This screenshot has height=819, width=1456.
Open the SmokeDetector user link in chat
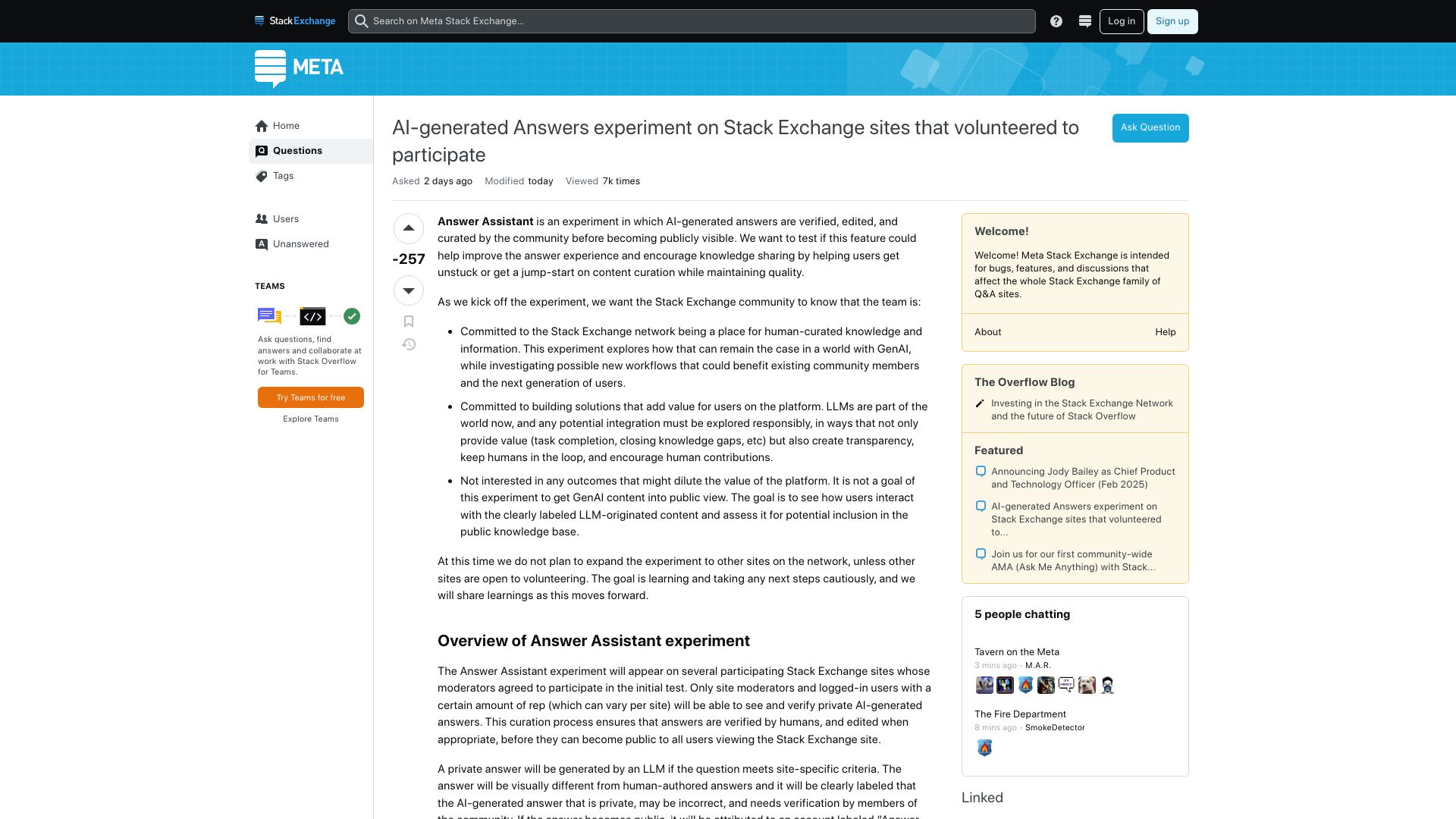[x=1055, y=728]
